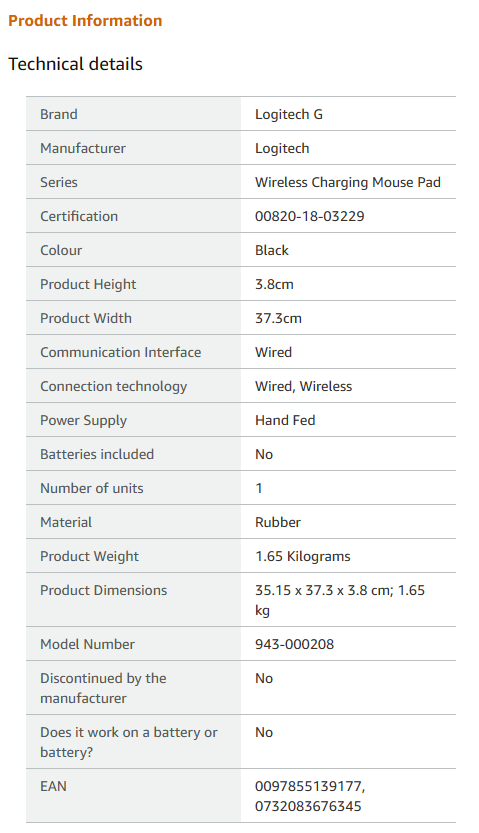Click the Technical details heading
Screen dimensions: 479x833
pos(75,64)
